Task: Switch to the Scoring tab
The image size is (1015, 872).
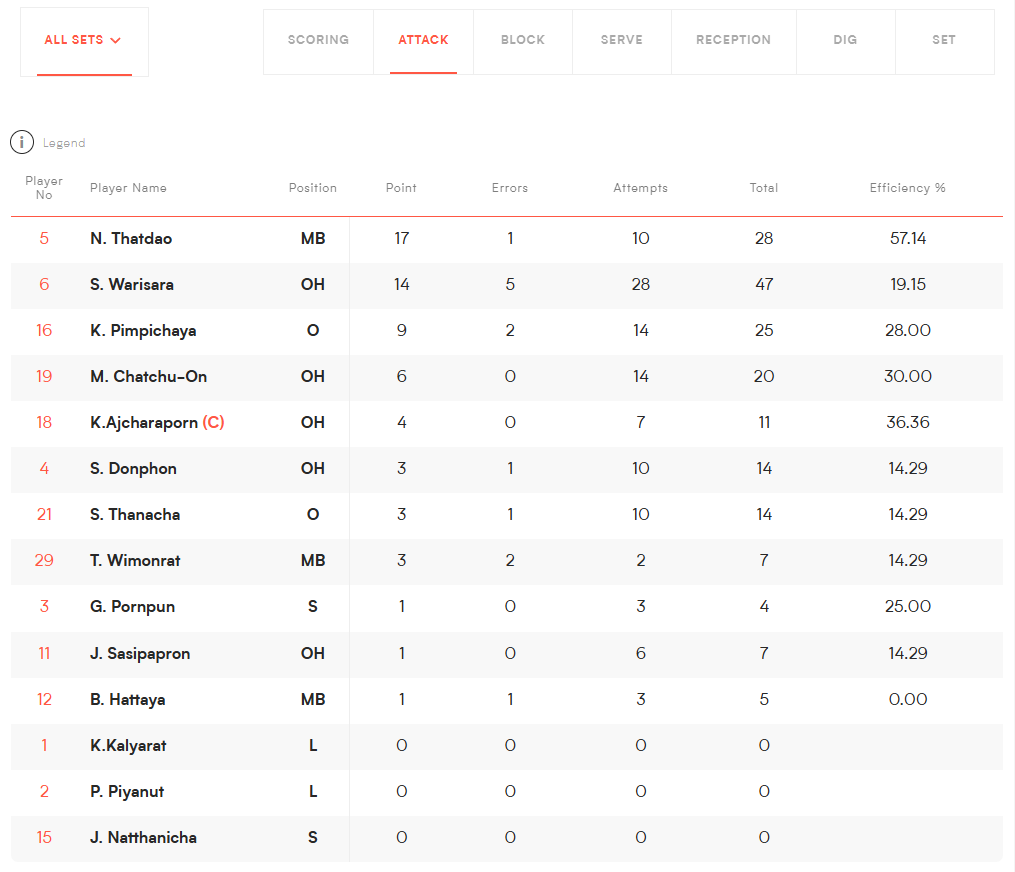Action: click(x=318, y=40)
